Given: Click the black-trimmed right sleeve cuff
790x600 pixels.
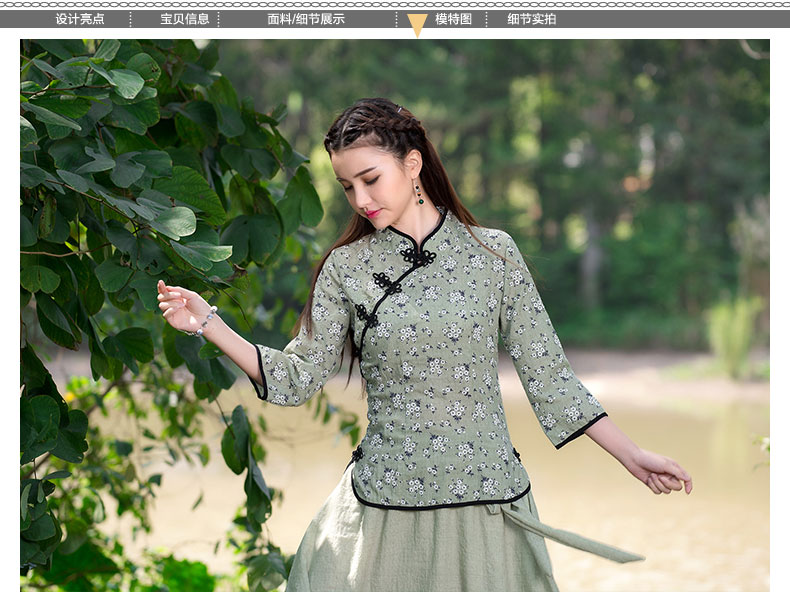Looking at the screenshot, I should tap(582, 431).
